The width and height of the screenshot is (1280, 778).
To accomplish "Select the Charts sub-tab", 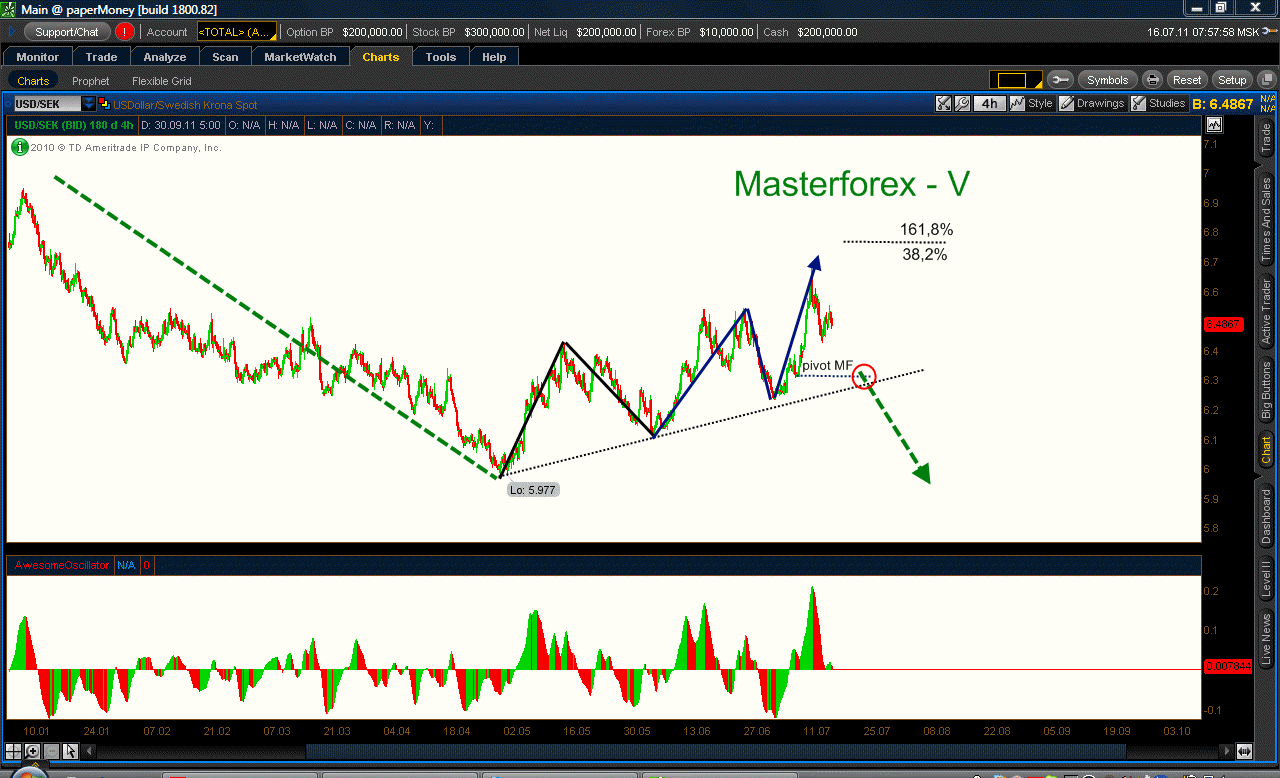I will (x=33, y=81).
